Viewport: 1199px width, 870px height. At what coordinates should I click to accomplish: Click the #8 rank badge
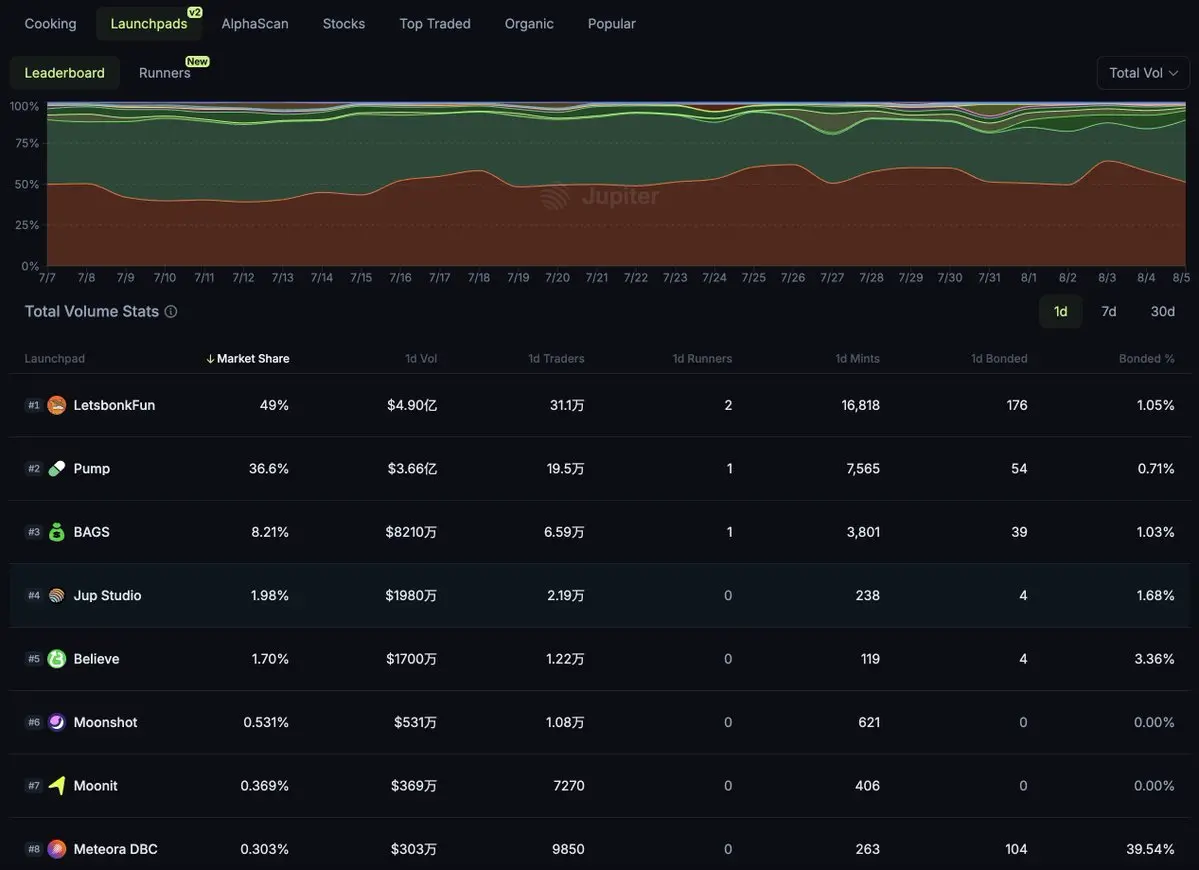click(34, 849)
